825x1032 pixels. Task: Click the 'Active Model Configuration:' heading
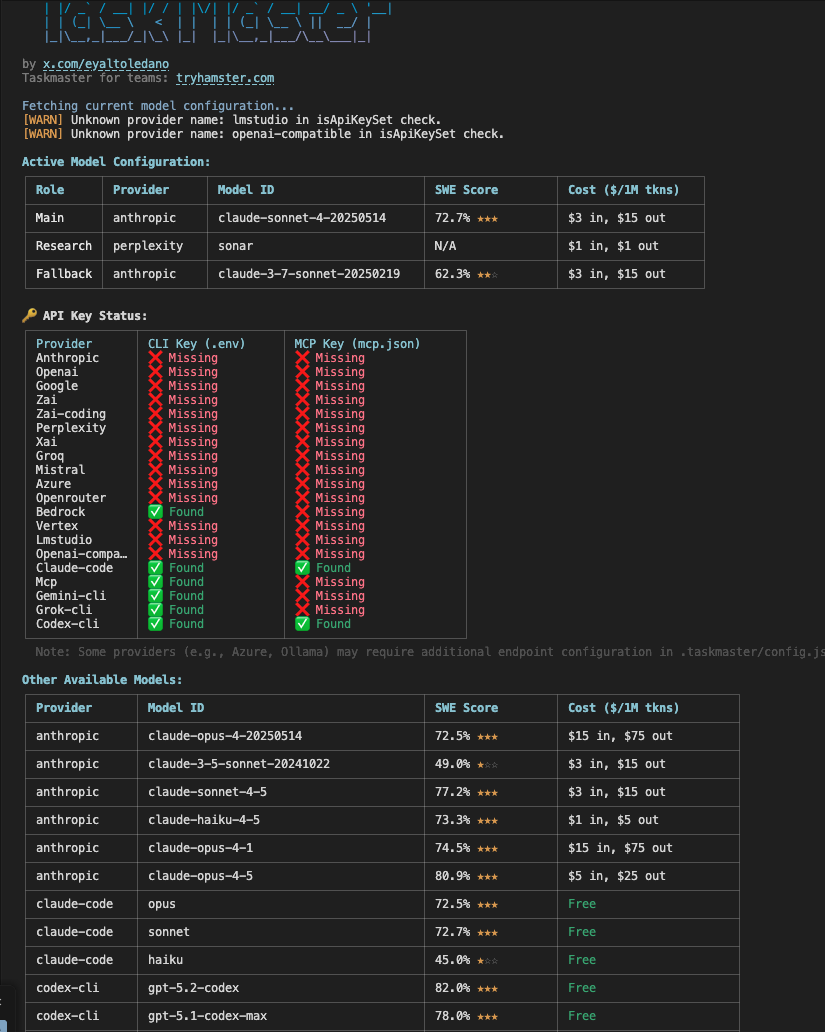[x=116, y=162]
